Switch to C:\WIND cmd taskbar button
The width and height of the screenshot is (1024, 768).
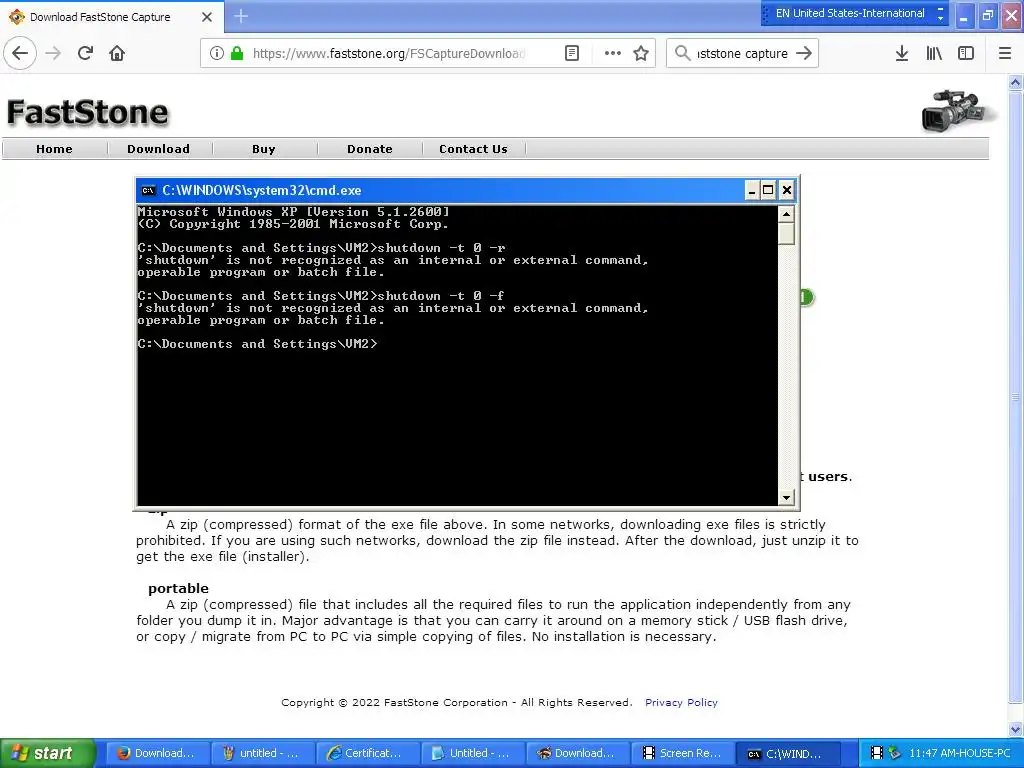pos(788,753)
